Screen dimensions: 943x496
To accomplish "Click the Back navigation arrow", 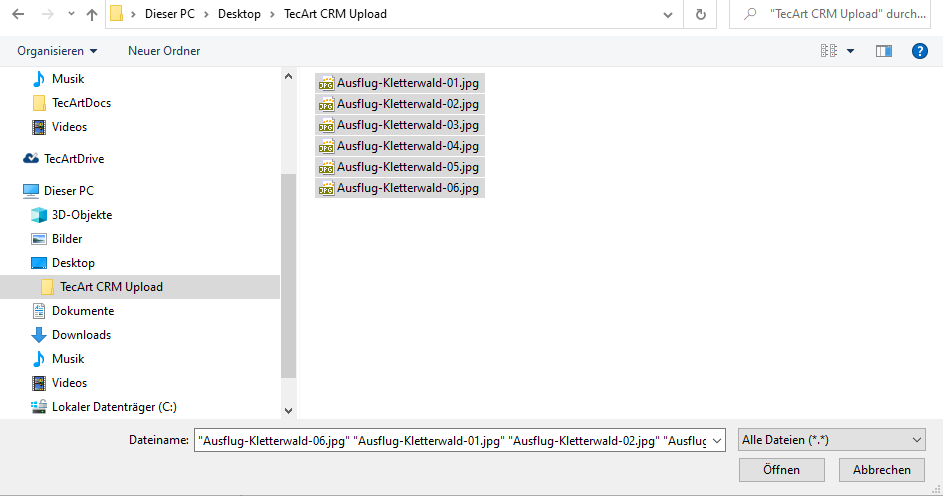I will [x=18, y=15].
